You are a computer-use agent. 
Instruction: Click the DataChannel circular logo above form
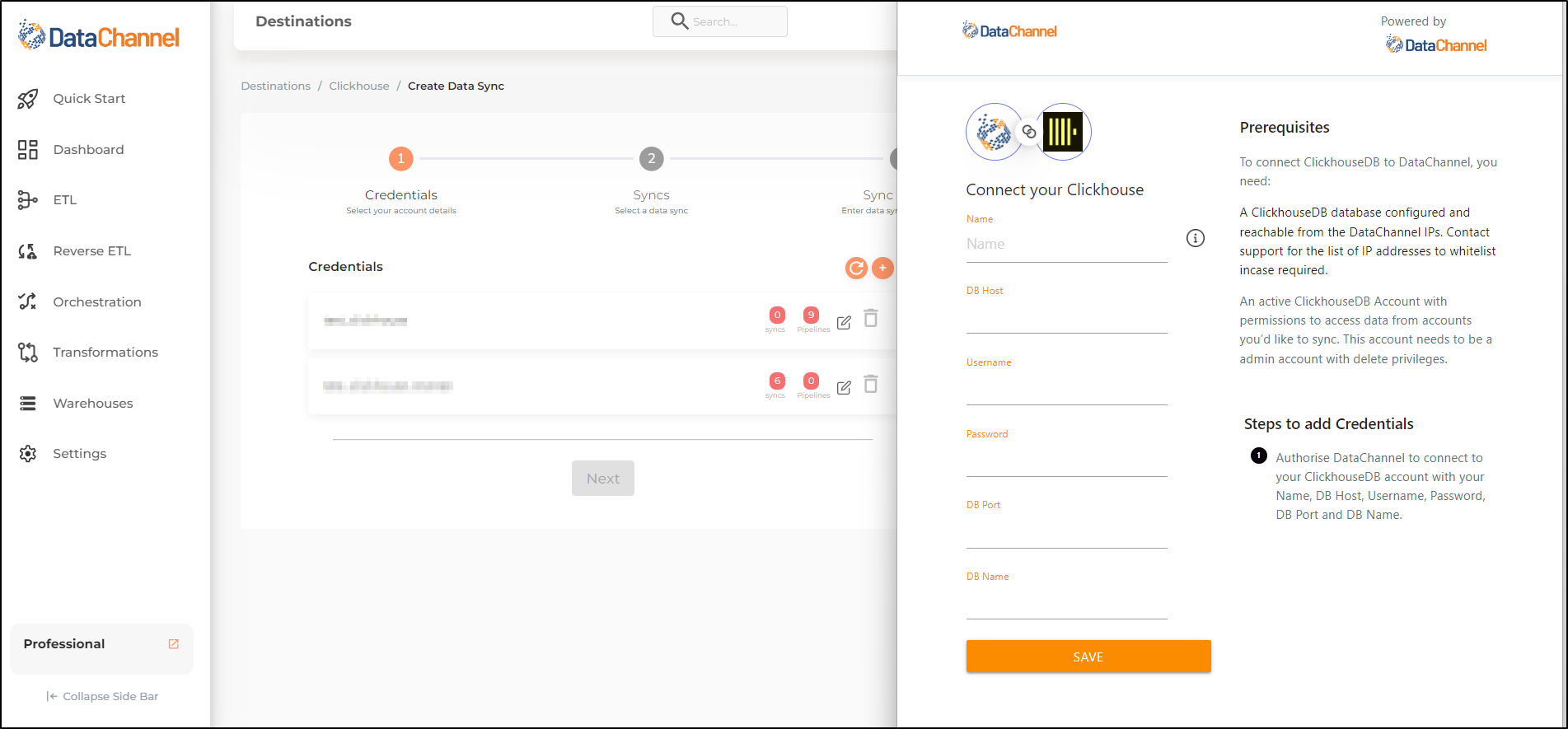click(x=995, y=132)
